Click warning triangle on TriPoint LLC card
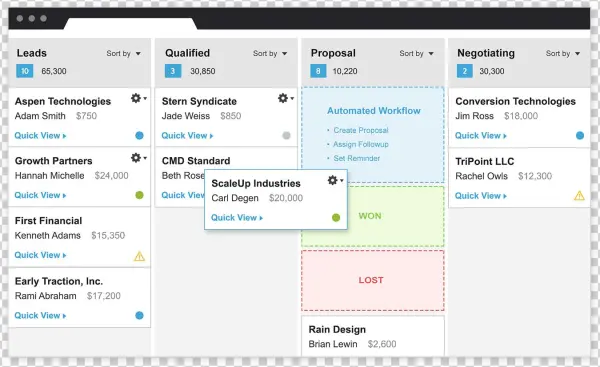This screenshot has width=600, height=367. tap(579, 196)
